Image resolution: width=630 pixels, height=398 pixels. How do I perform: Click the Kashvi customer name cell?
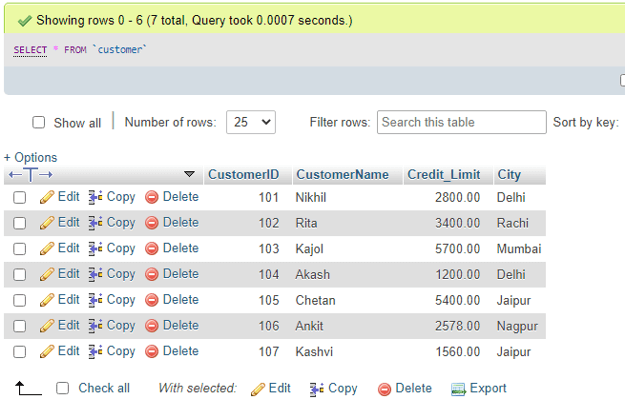pyautogui.click(x=314, y=352)
